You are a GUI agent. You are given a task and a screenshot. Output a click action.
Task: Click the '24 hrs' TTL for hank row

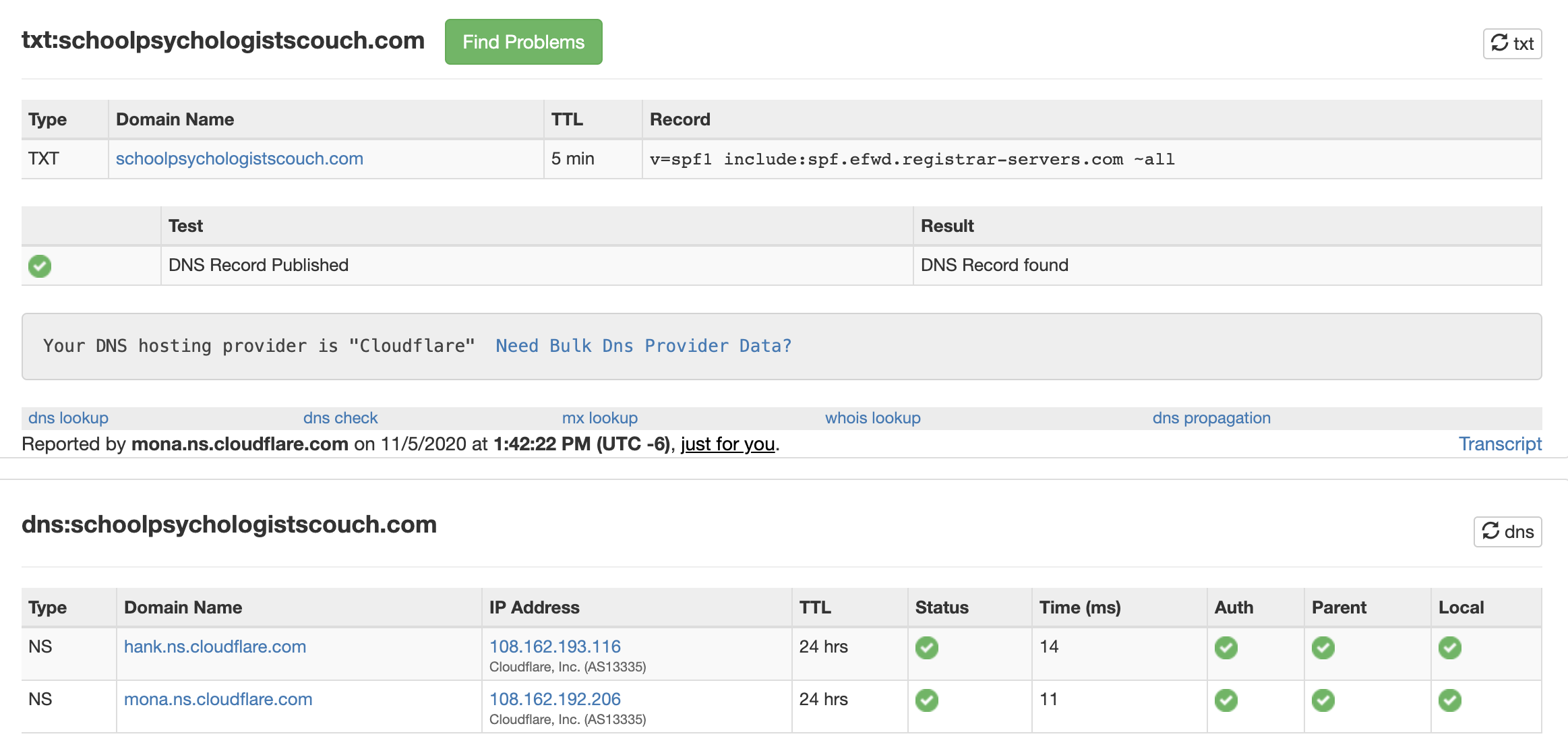coord(823,647)
